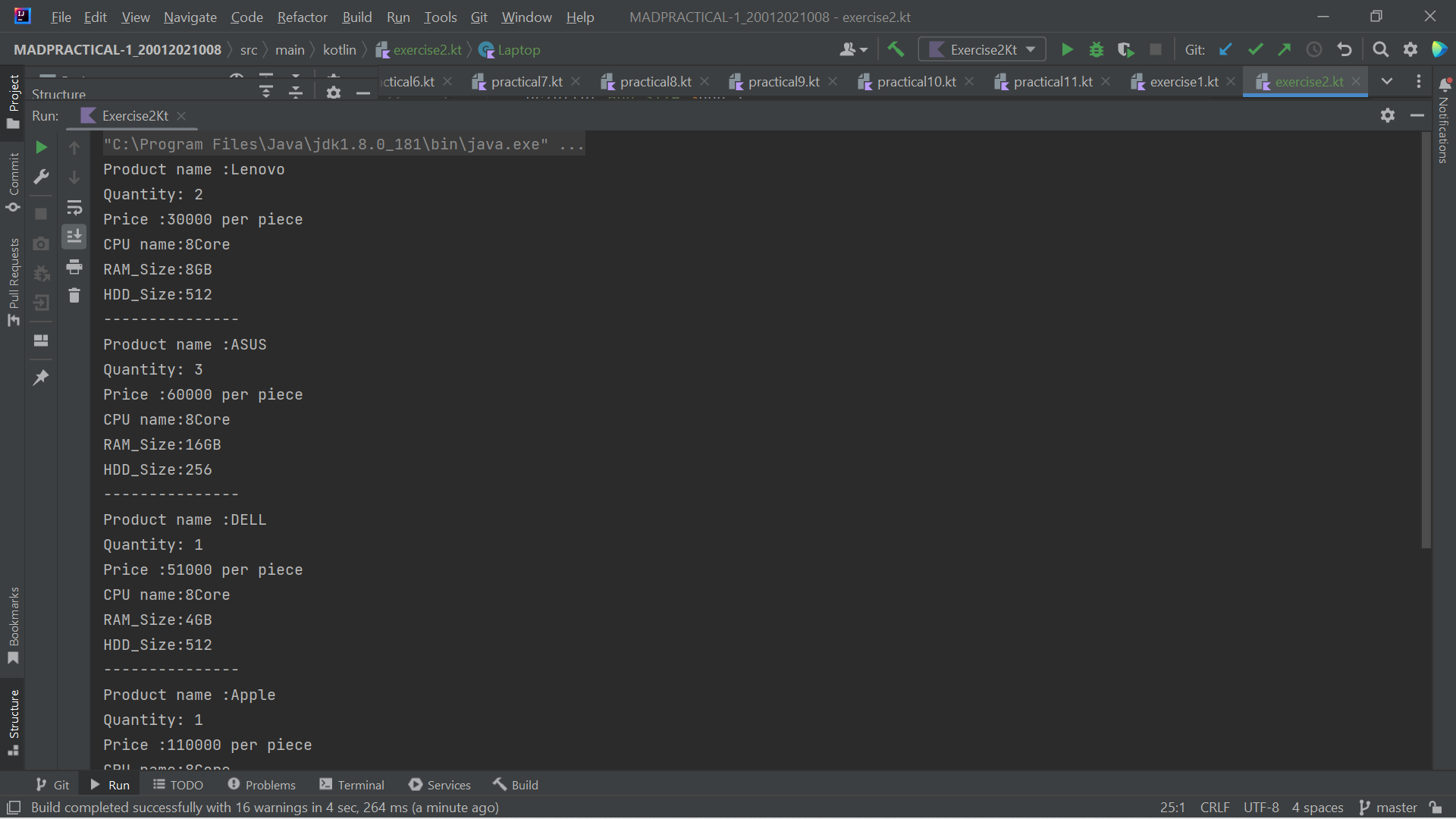The width and height of the screenshot is (1456, 819).
Task: Click the build project hammer icon
Action: click(x=896, y=50)
